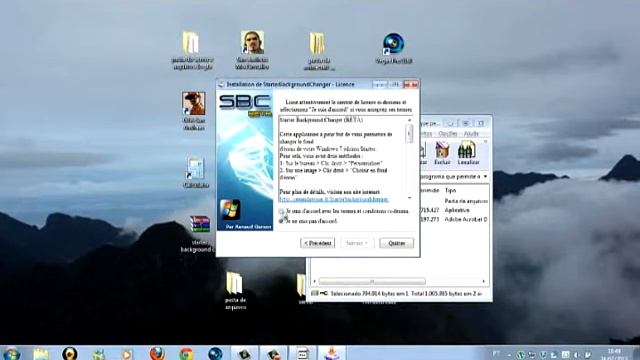The width and height of the screenshot is (640, 360).
Task: Launch Firefox from the taskbar
Action: click(157, 353)
